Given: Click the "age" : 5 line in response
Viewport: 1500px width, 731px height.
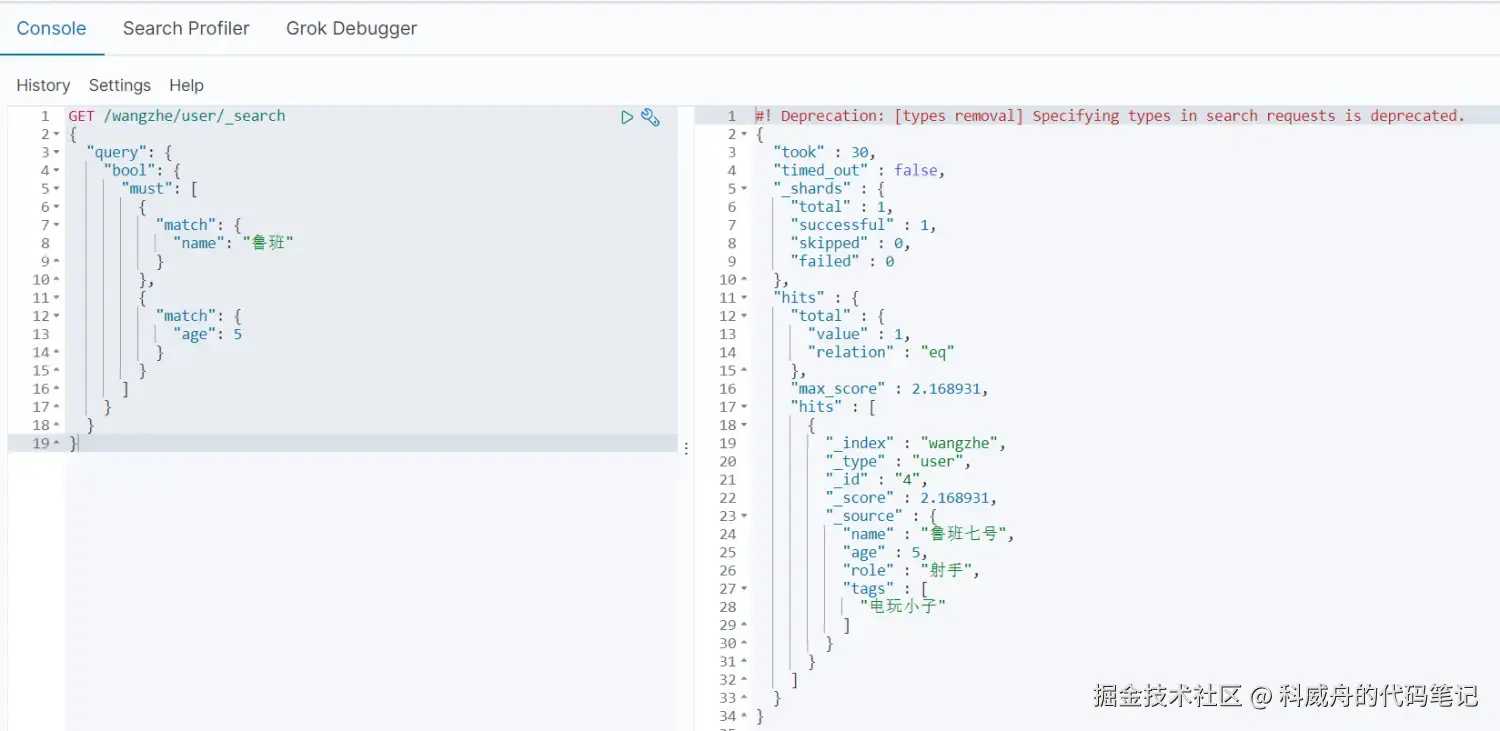Looking at the screenshot, I should [885, 553].
